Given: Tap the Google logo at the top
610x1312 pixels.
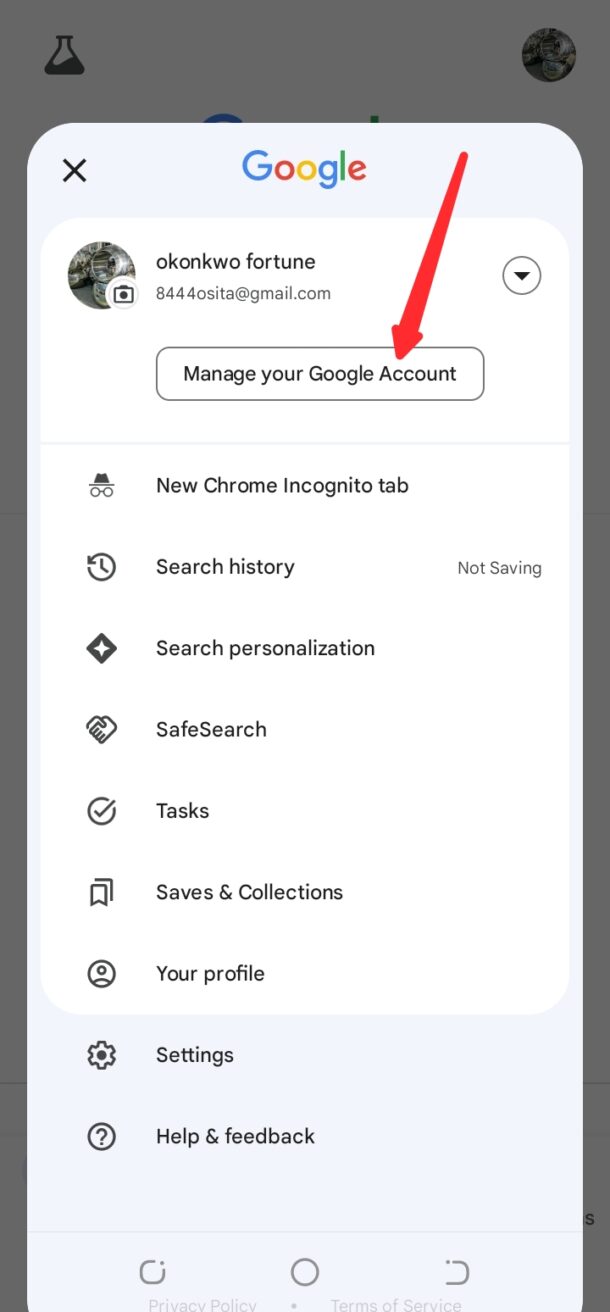Looking at the screenshot, I should click(x=304, y=169).
